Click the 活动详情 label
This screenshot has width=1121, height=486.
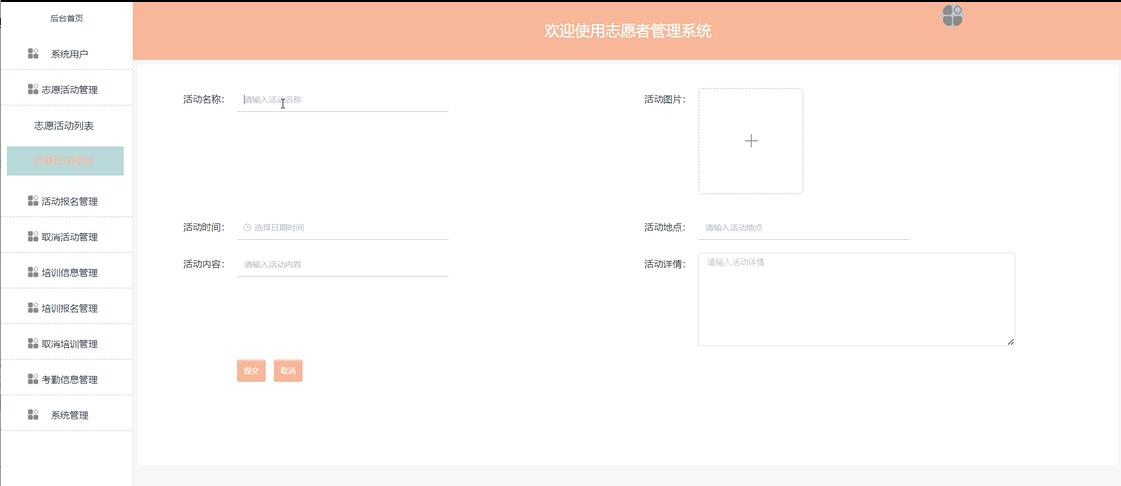click(x=665, y=264)
